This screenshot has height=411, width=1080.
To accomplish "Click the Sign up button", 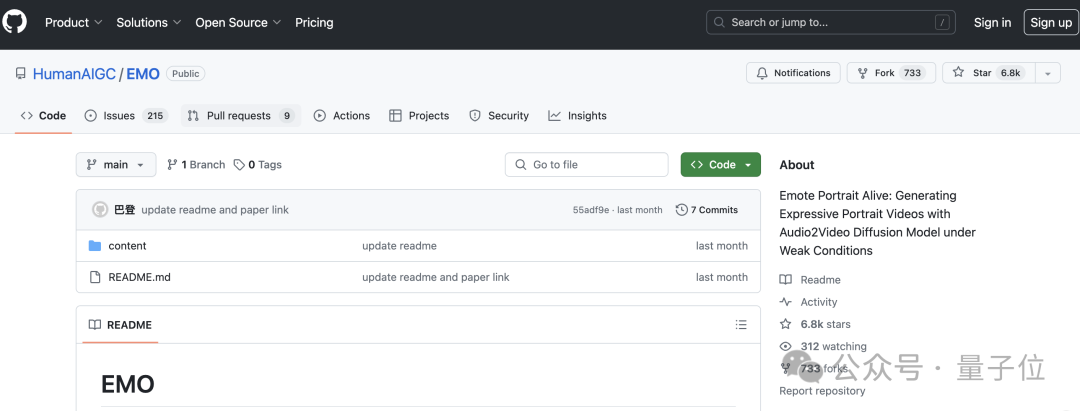I will (x=1050, y=23).
